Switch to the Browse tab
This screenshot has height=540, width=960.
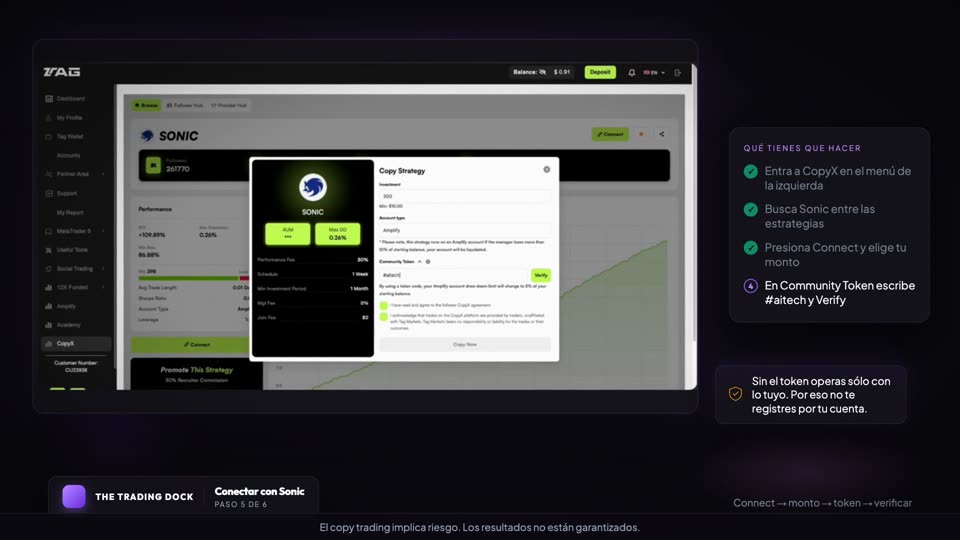point(146,105)
